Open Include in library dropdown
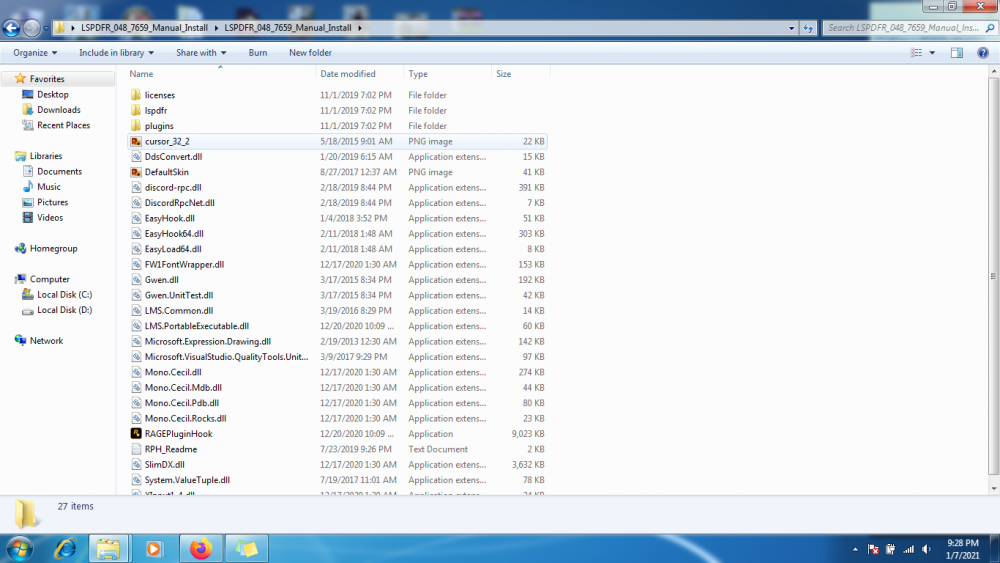This screenshot has height=563, width=1000. coord(116,53)
